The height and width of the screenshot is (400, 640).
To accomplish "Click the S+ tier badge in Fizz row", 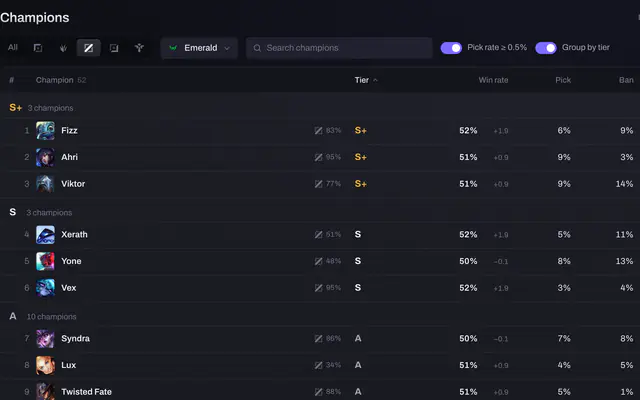I will (x=360, y=131).
